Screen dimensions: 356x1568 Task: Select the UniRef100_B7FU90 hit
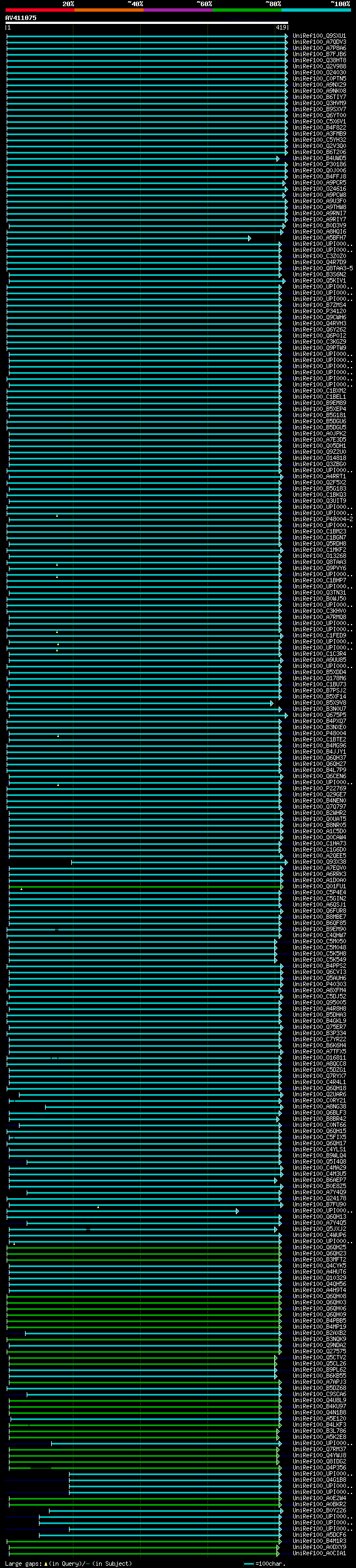tap(319, 1205)
